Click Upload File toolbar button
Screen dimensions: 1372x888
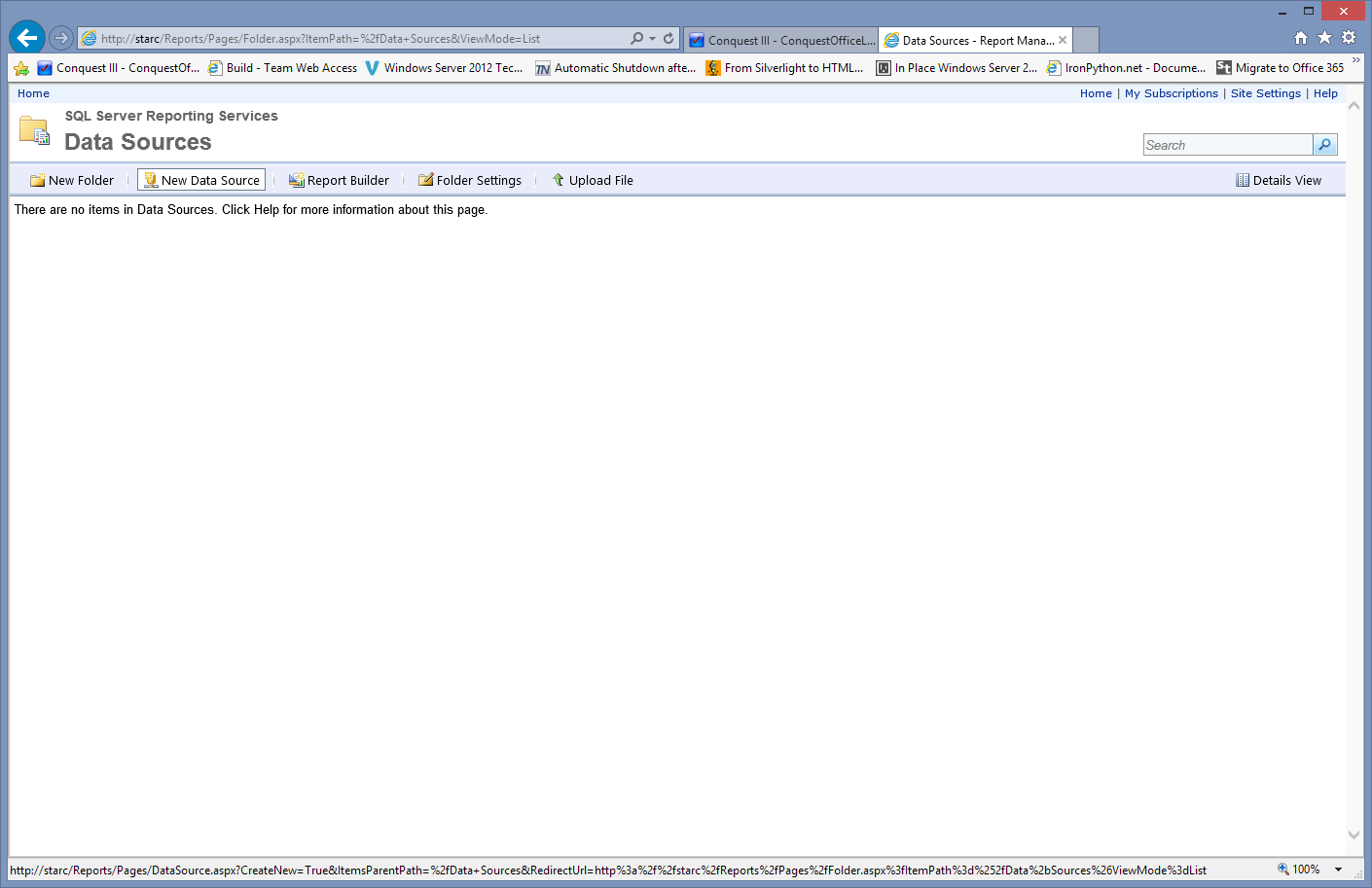click(x=593, y=180)
